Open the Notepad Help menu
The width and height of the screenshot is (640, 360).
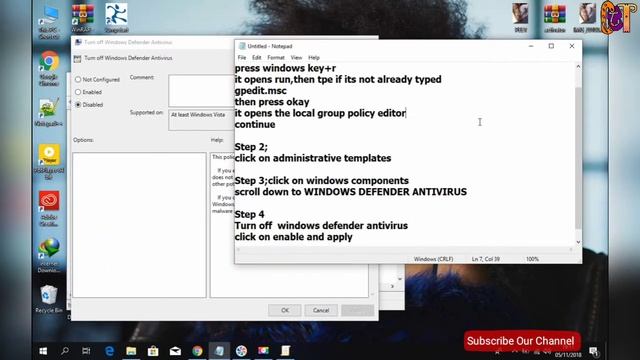coord(314,58)
